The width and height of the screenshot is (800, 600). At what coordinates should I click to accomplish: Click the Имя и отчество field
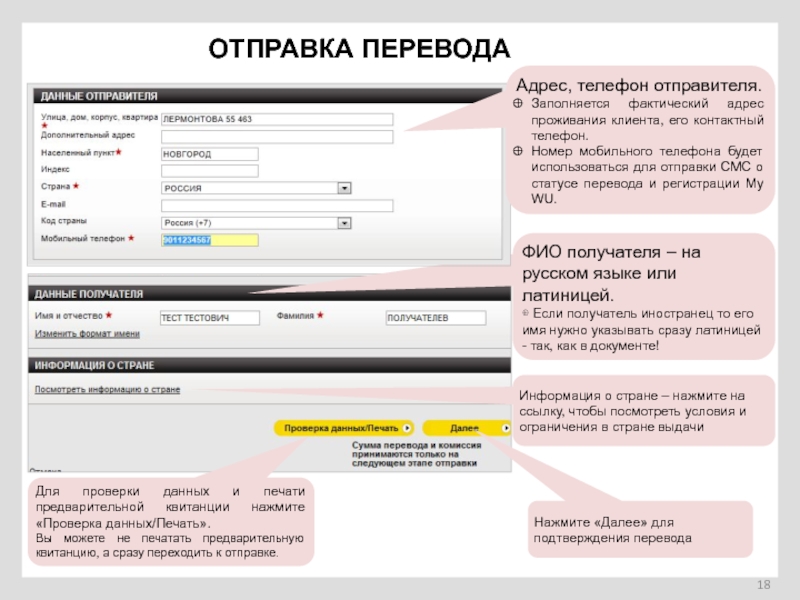click(209, 318)
